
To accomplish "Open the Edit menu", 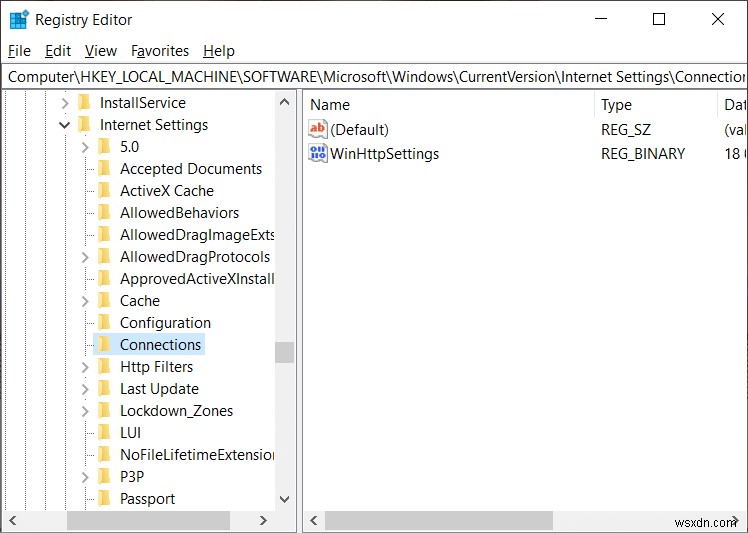I will [x=58, y=51].
